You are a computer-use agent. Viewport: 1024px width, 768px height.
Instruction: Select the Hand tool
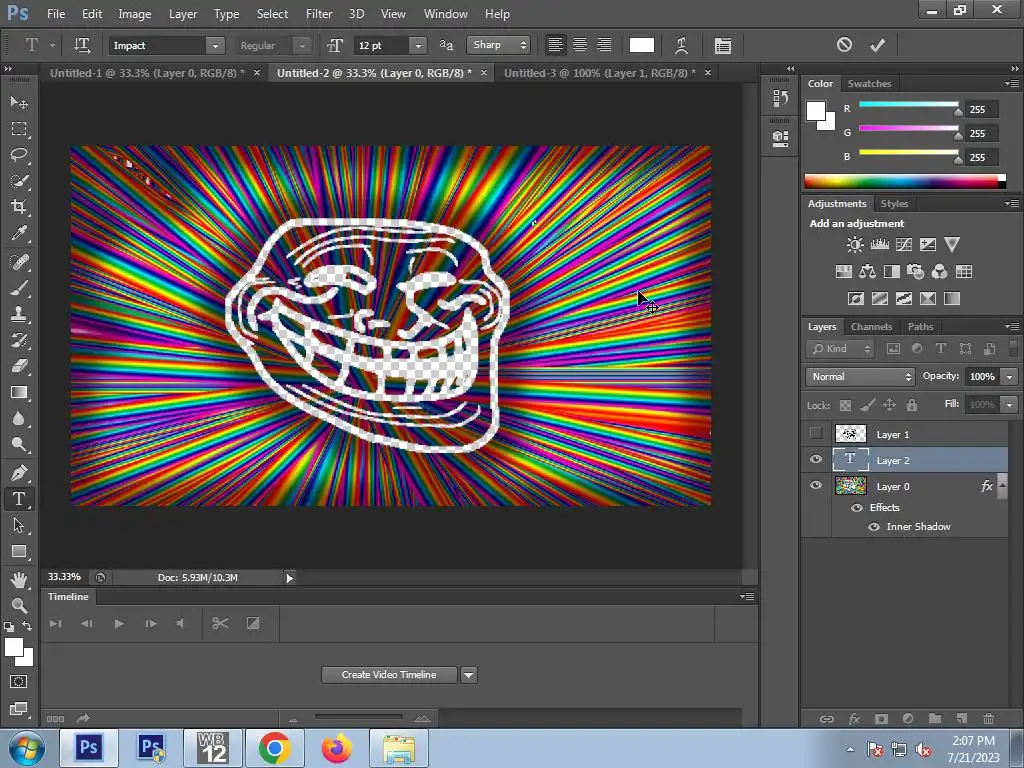click(x=19, y=580)
